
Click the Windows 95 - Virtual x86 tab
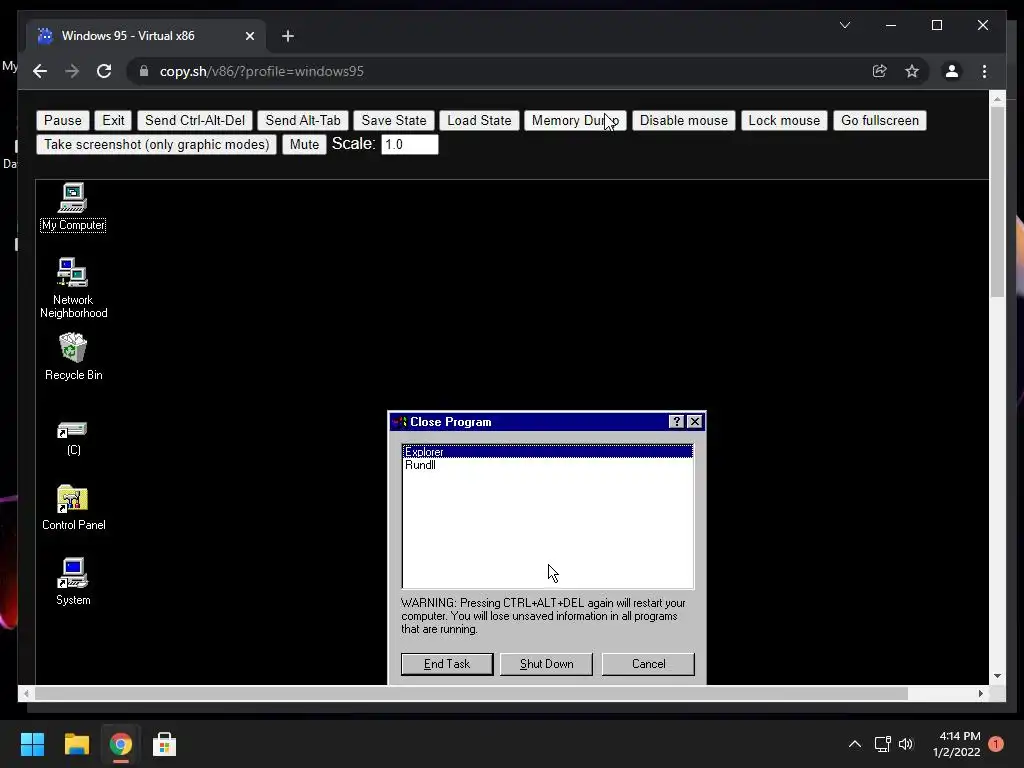point(146,36)
